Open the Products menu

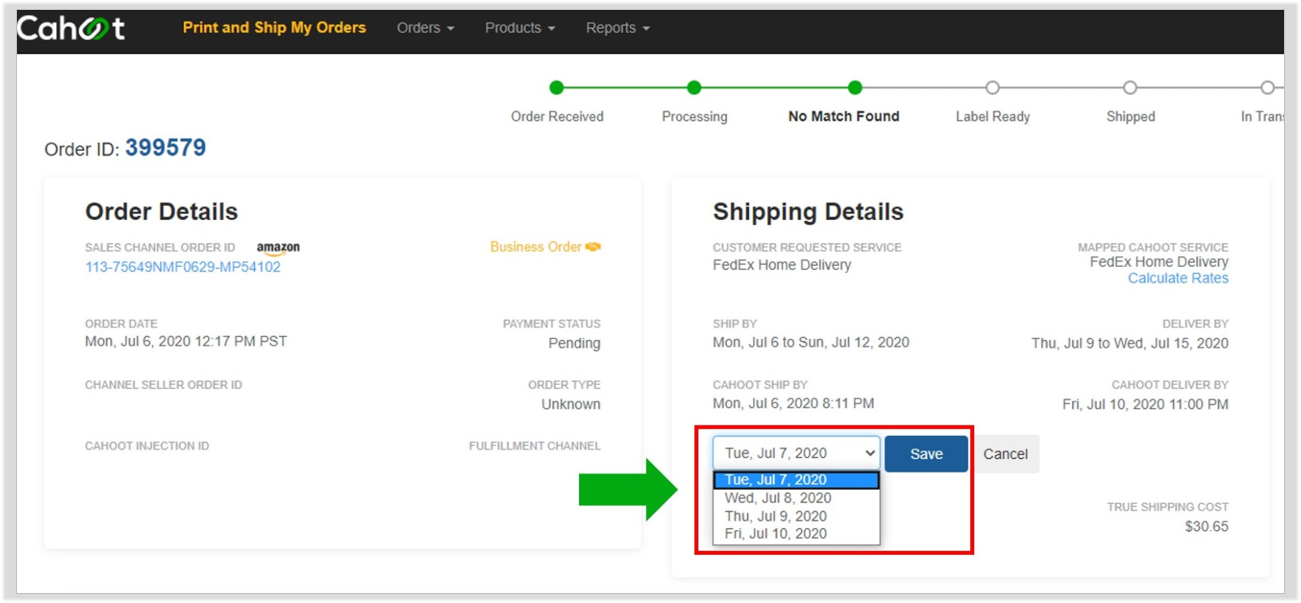tap(520, 28)
